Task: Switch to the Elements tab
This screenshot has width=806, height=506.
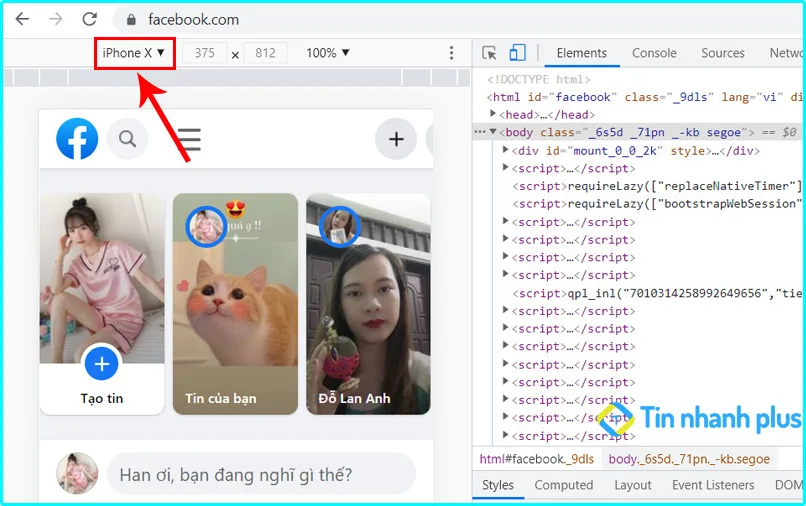Action: pos(581,53)
